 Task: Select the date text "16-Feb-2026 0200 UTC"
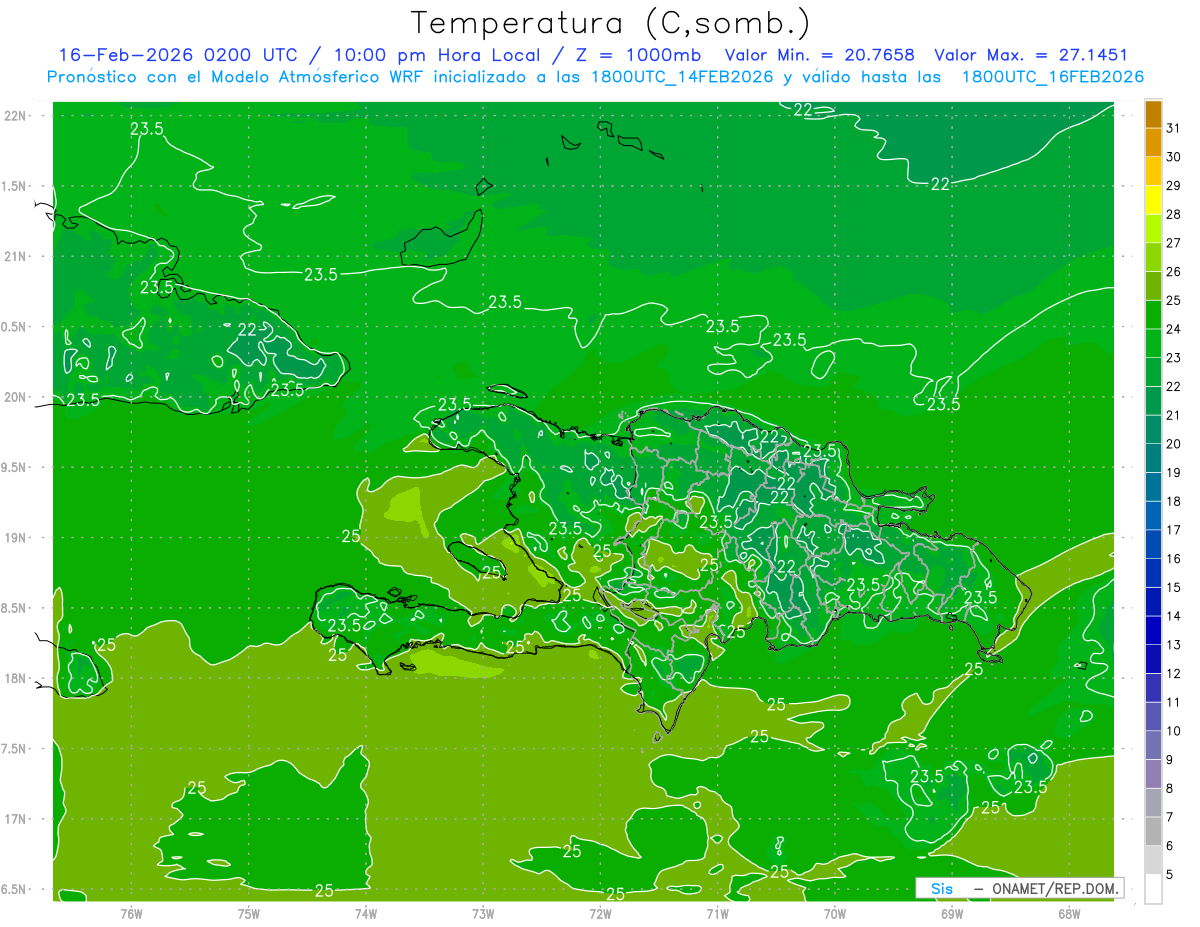(x=180, y=55)
